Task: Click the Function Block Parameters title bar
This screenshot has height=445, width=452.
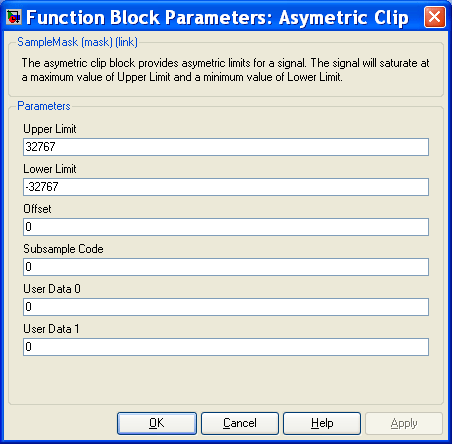Action: pyautogui.click(x=217, y=17)
